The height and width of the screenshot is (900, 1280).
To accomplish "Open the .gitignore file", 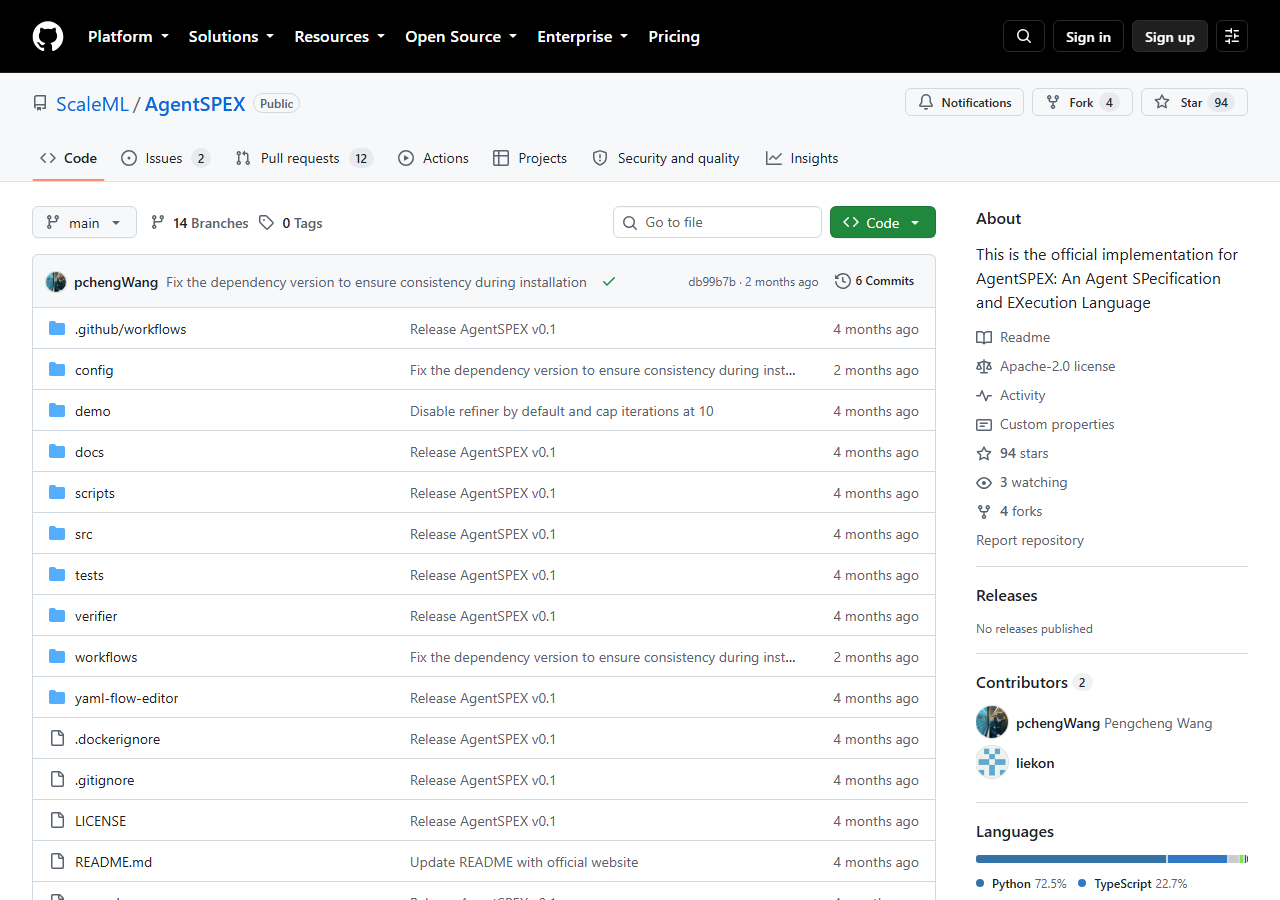I will click(x=104, y=779).
